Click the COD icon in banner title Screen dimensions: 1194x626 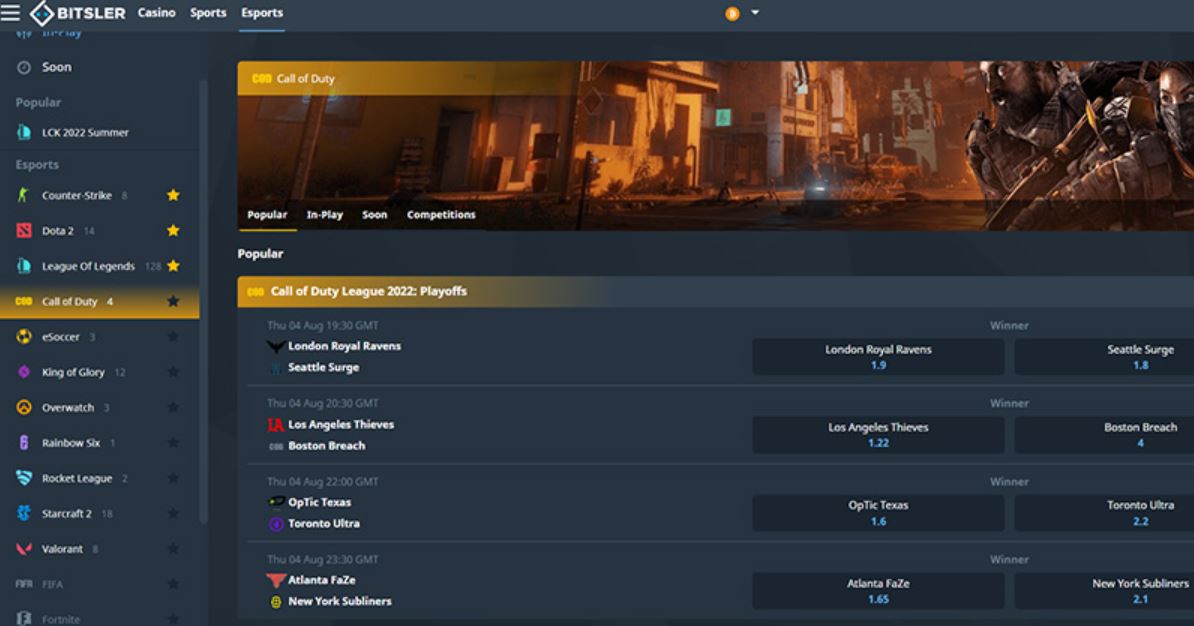pos(262,78)
